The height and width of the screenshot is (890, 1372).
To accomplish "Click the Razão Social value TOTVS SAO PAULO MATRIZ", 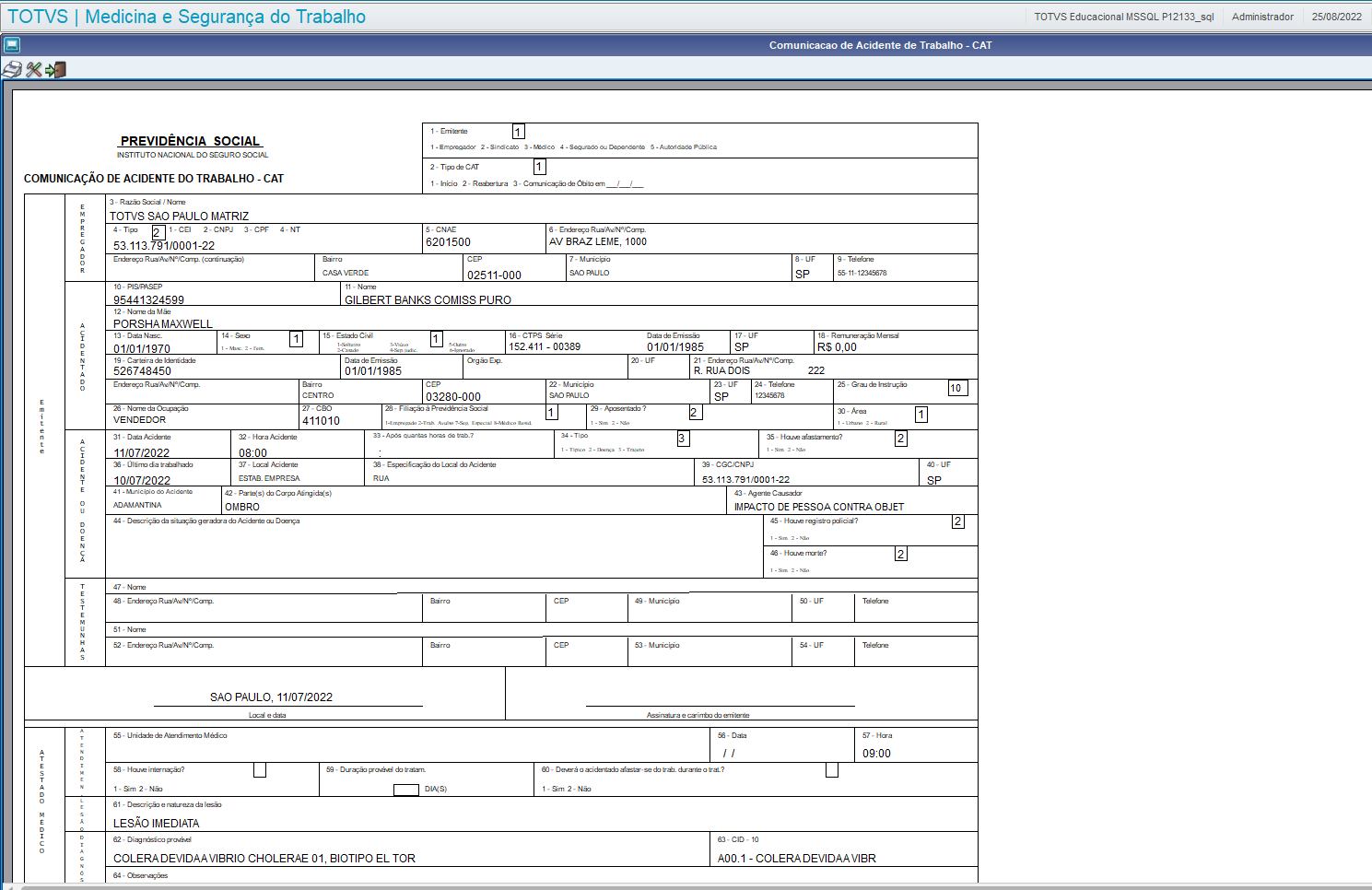I will (180, 217).
